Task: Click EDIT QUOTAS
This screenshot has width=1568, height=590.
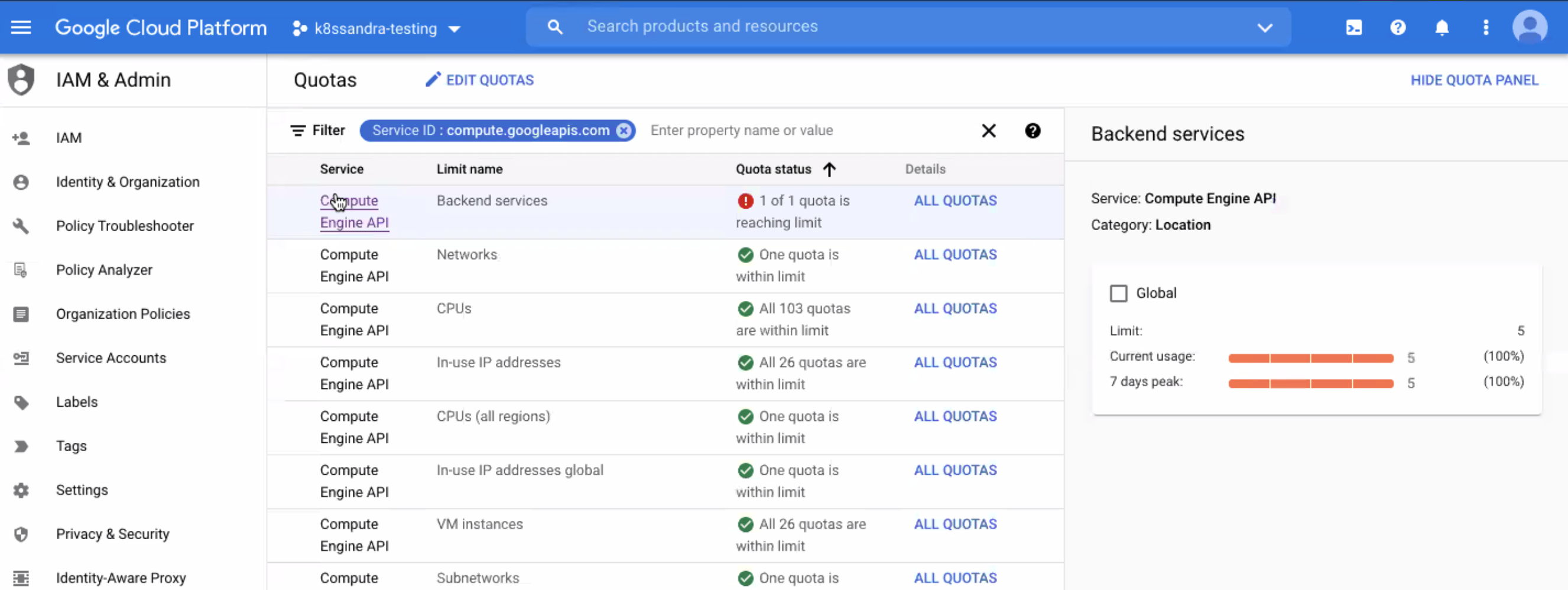Action: tap(479, 80)
